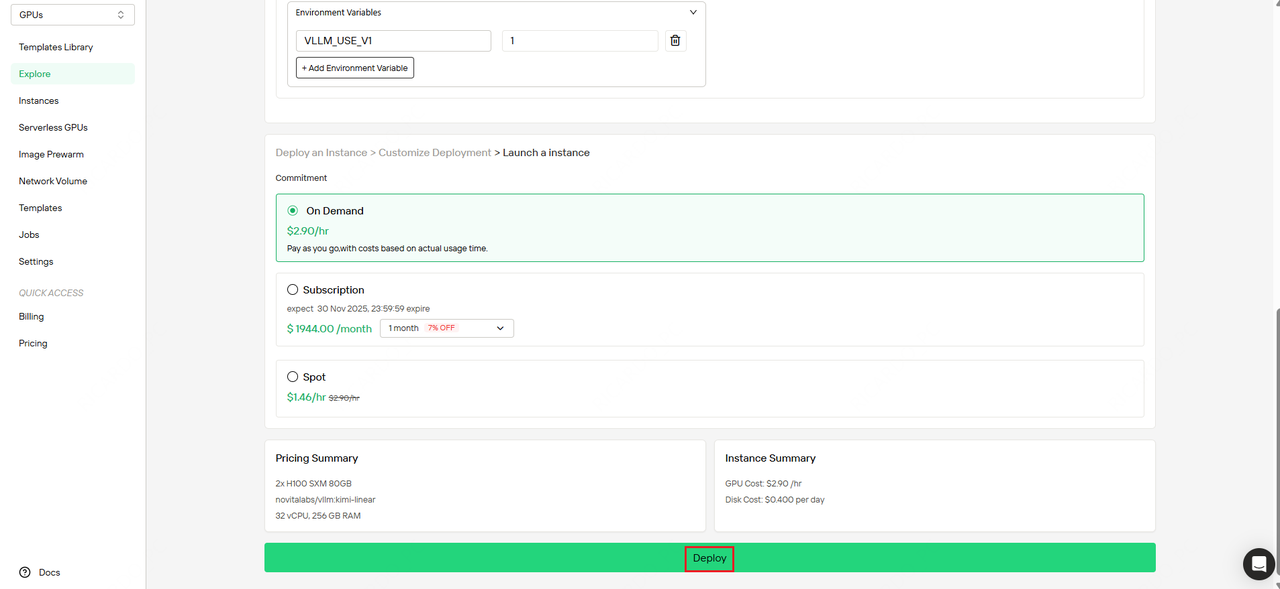Click the $1.46/hr spot price
1280x589 pixels.
306,397
